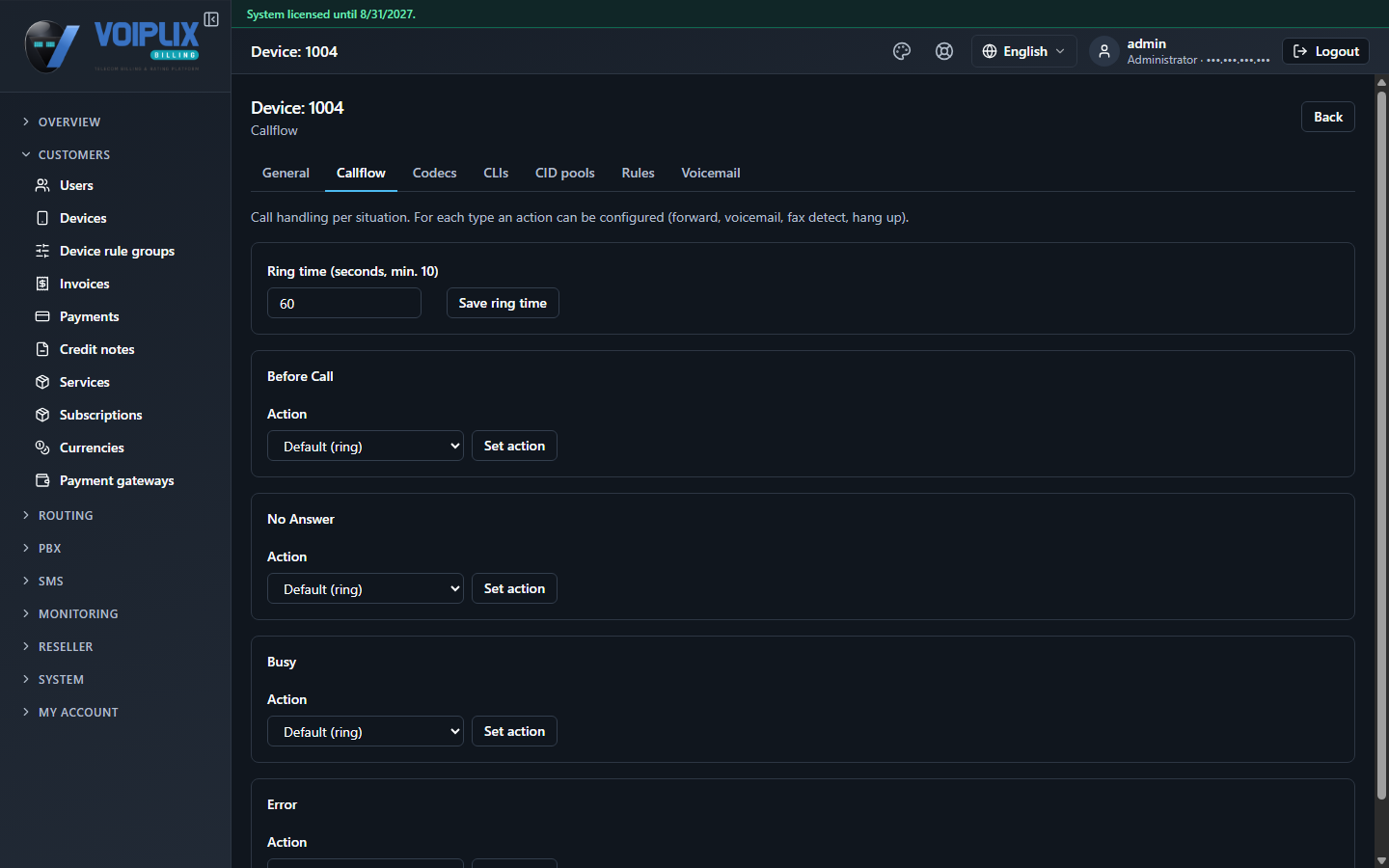
Task: Open the theme palette icon
Action: (x=902, y=51)
